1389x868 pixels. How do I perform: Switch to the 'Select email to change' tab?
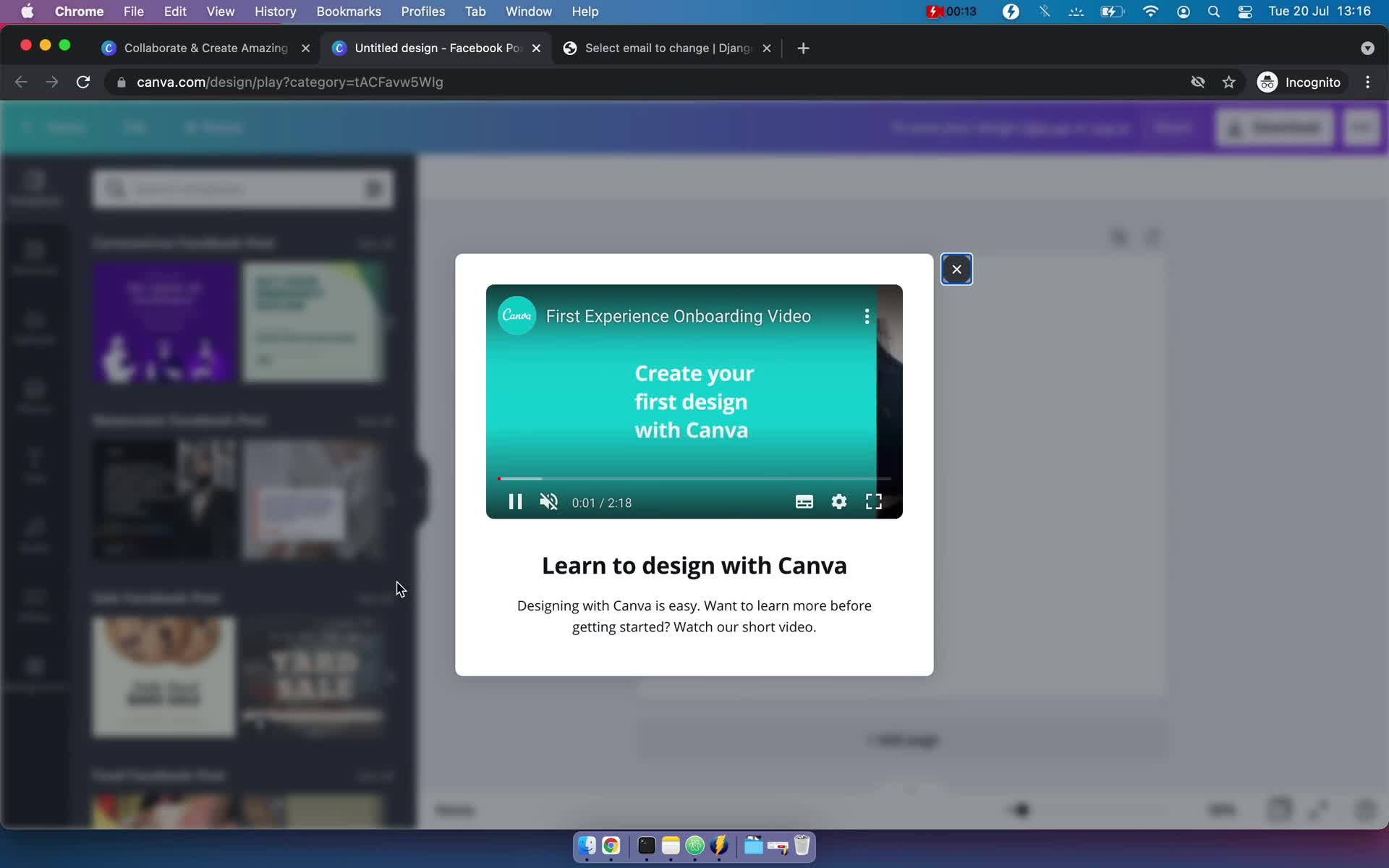click(x=662, y=48)
